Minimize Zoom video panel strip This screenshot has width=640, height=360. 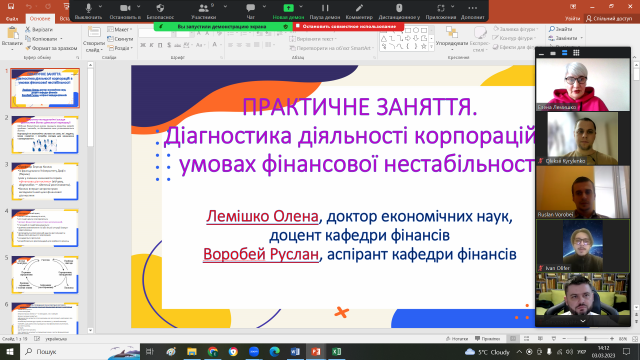[541, 53]
